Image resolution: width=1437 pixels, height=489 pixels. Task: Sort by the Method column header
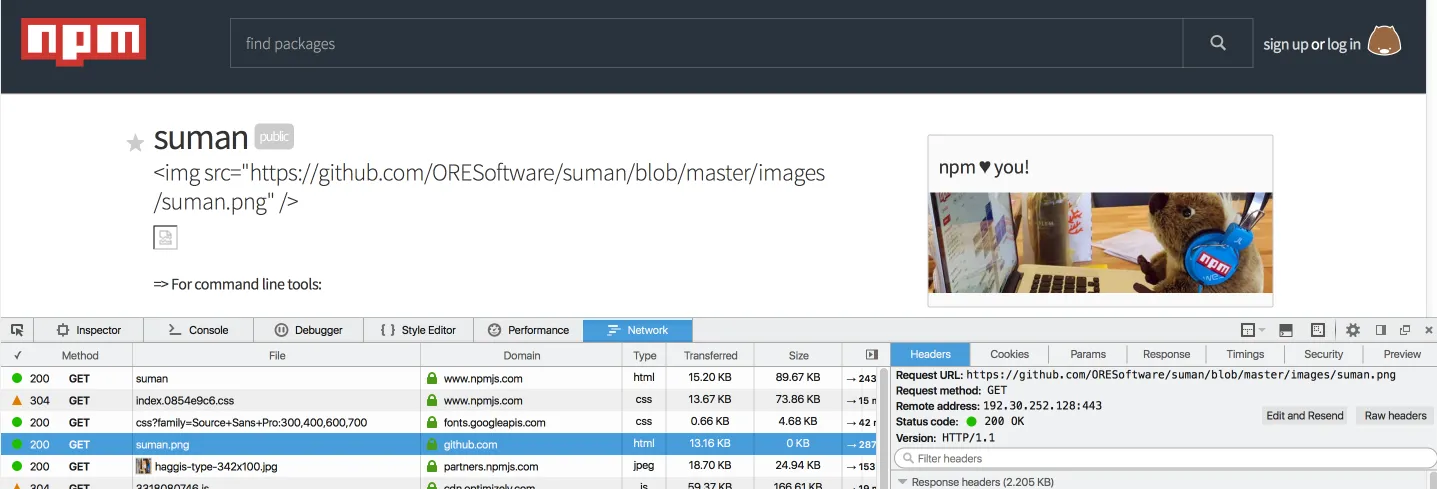pyautogui.click(x=80, y=355)
